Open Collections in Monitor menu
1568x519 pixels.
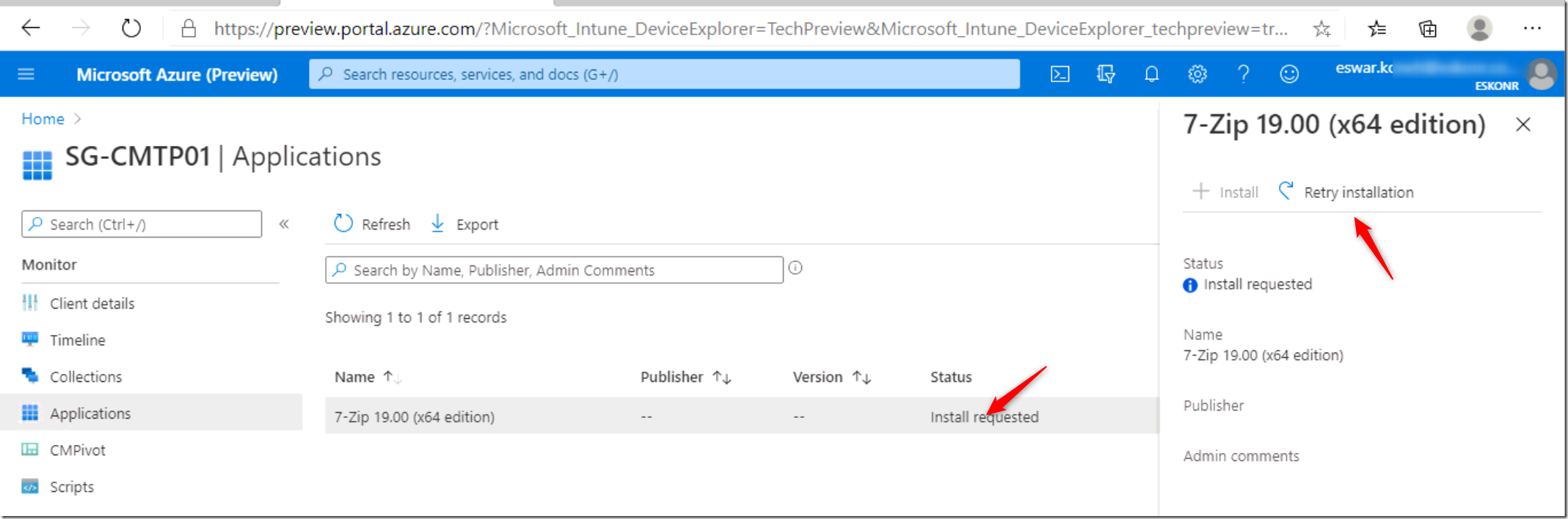86,377
